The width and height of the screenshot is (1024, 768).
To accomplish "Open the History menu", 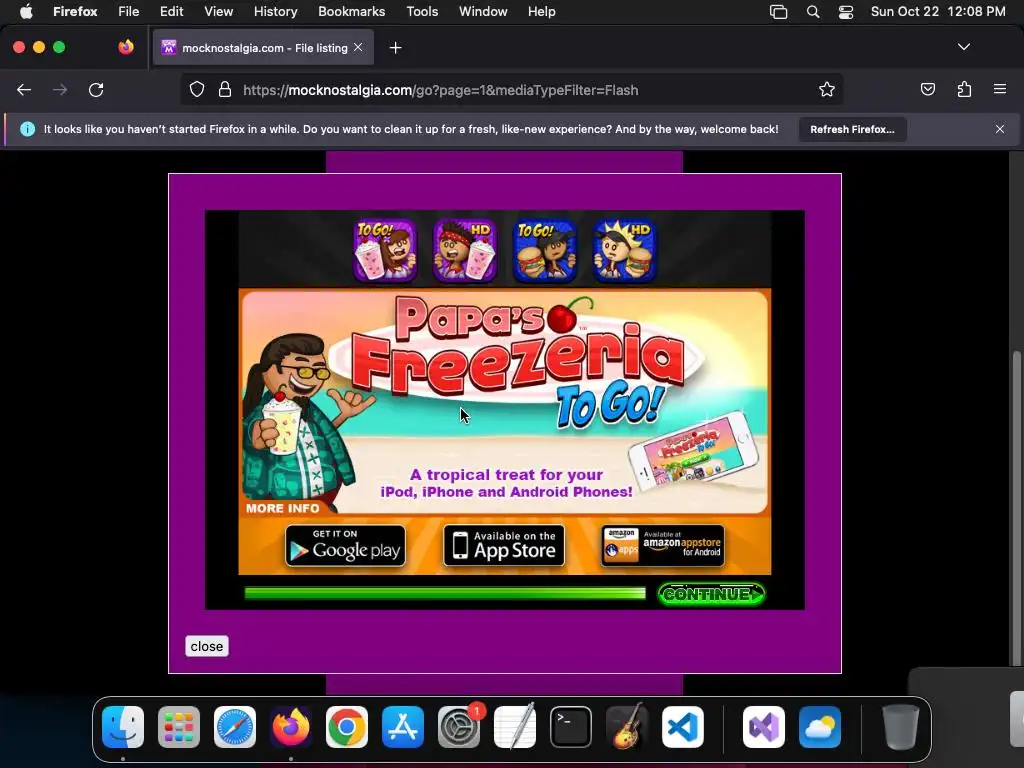I will (276, 11).
